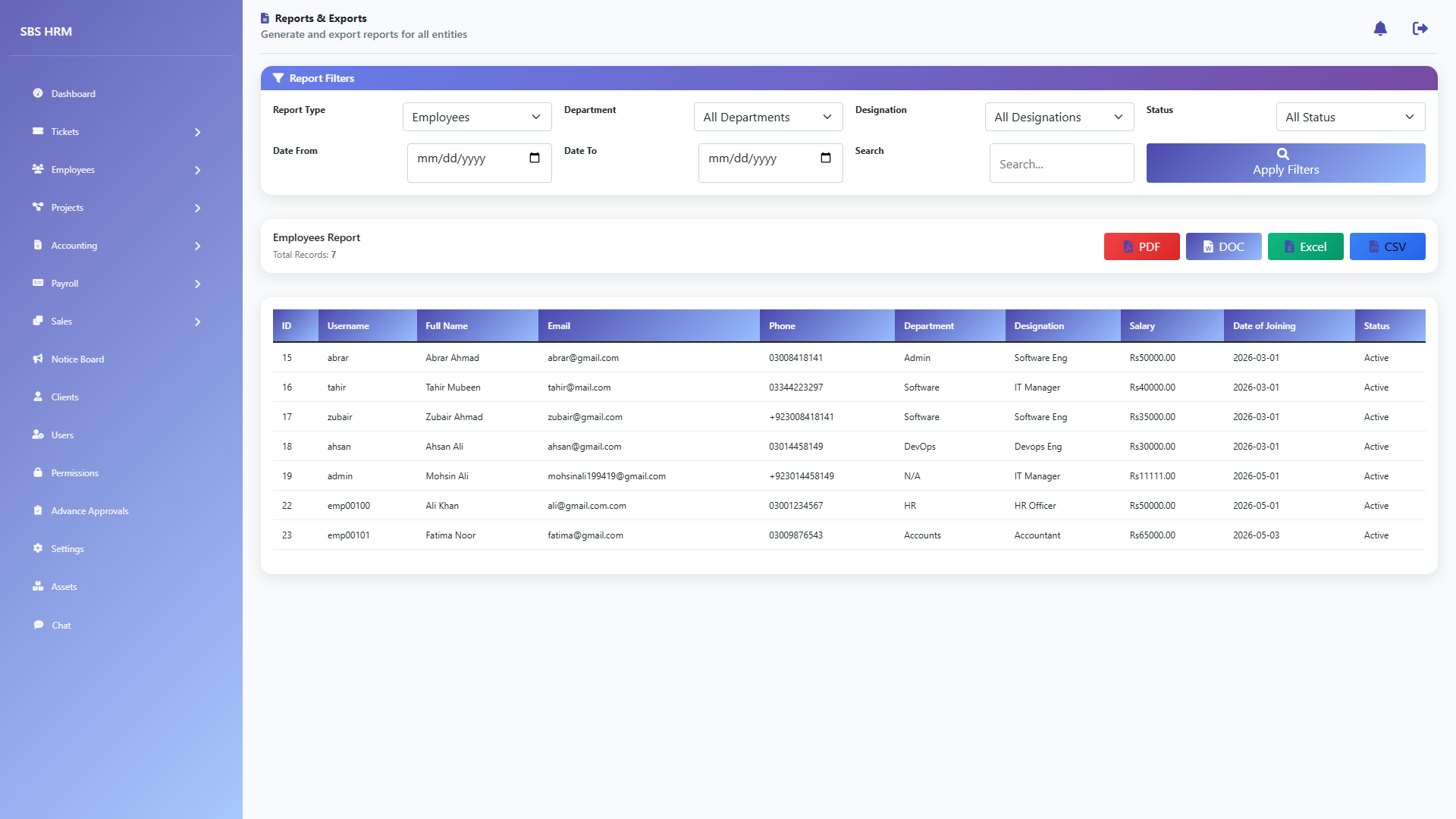This screenshot has width=1456, height=819.
Task: Click the Employees group icon
Action: [x=38, y=169]
